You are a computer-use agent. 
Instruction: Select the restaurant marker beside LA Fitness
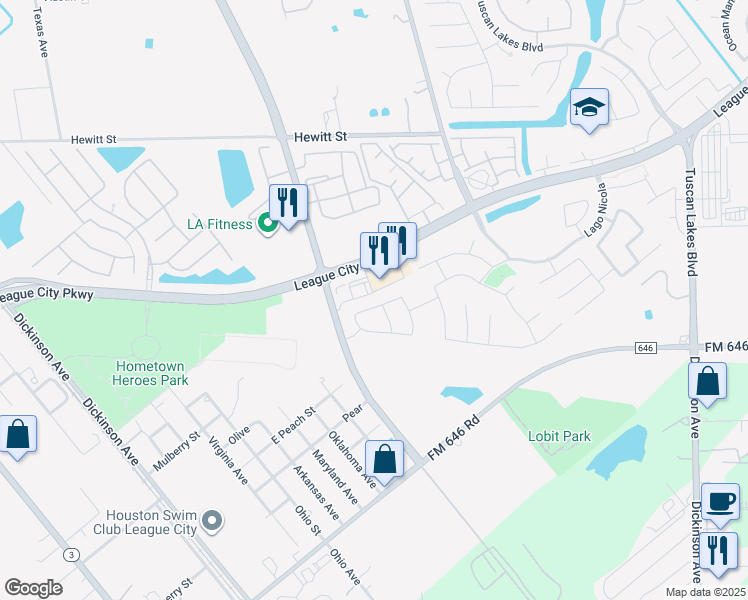pyautogui.click(x=288, y=204)
